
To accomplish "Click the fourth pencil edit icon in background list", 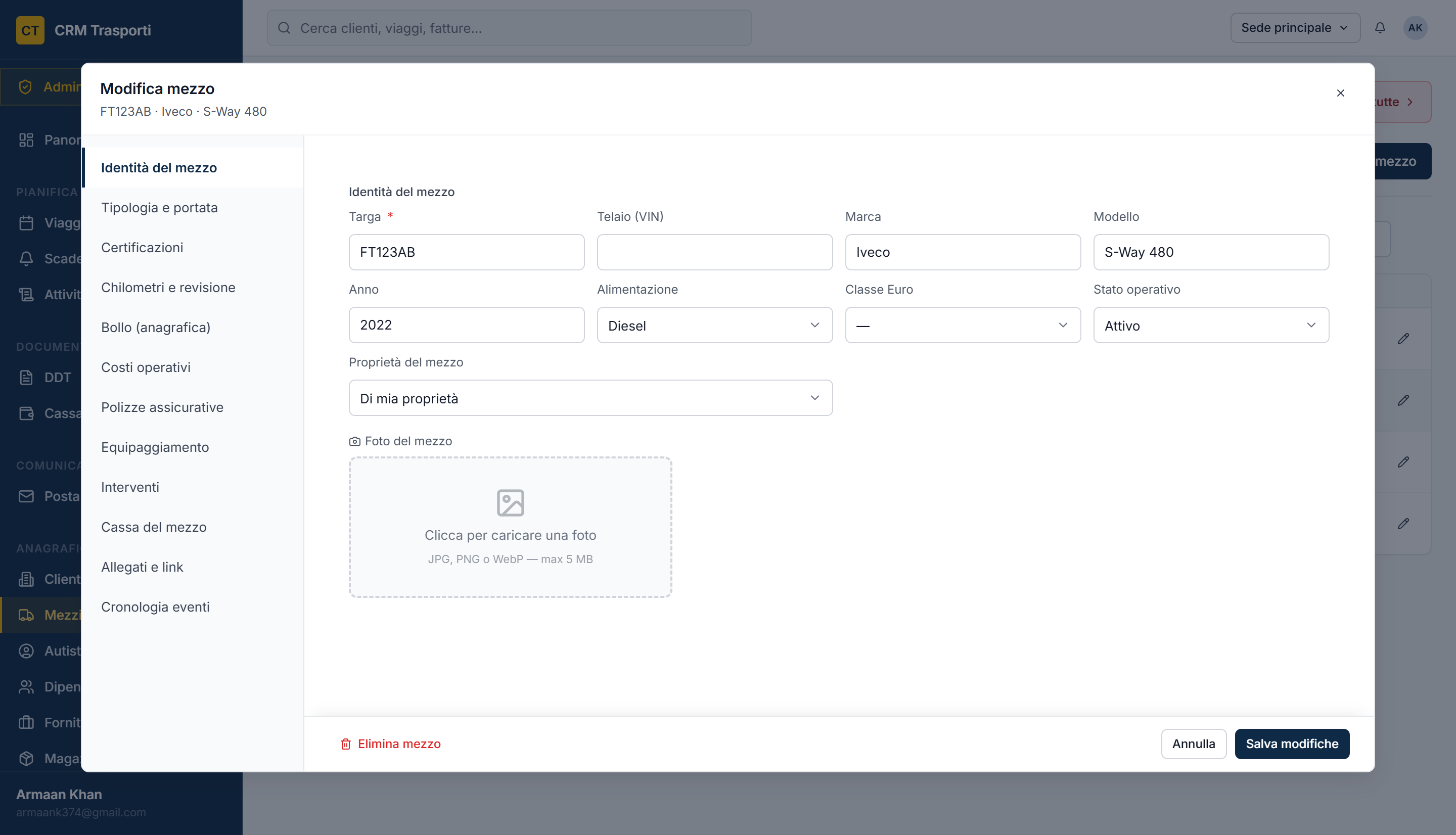I will point(1403,523).
